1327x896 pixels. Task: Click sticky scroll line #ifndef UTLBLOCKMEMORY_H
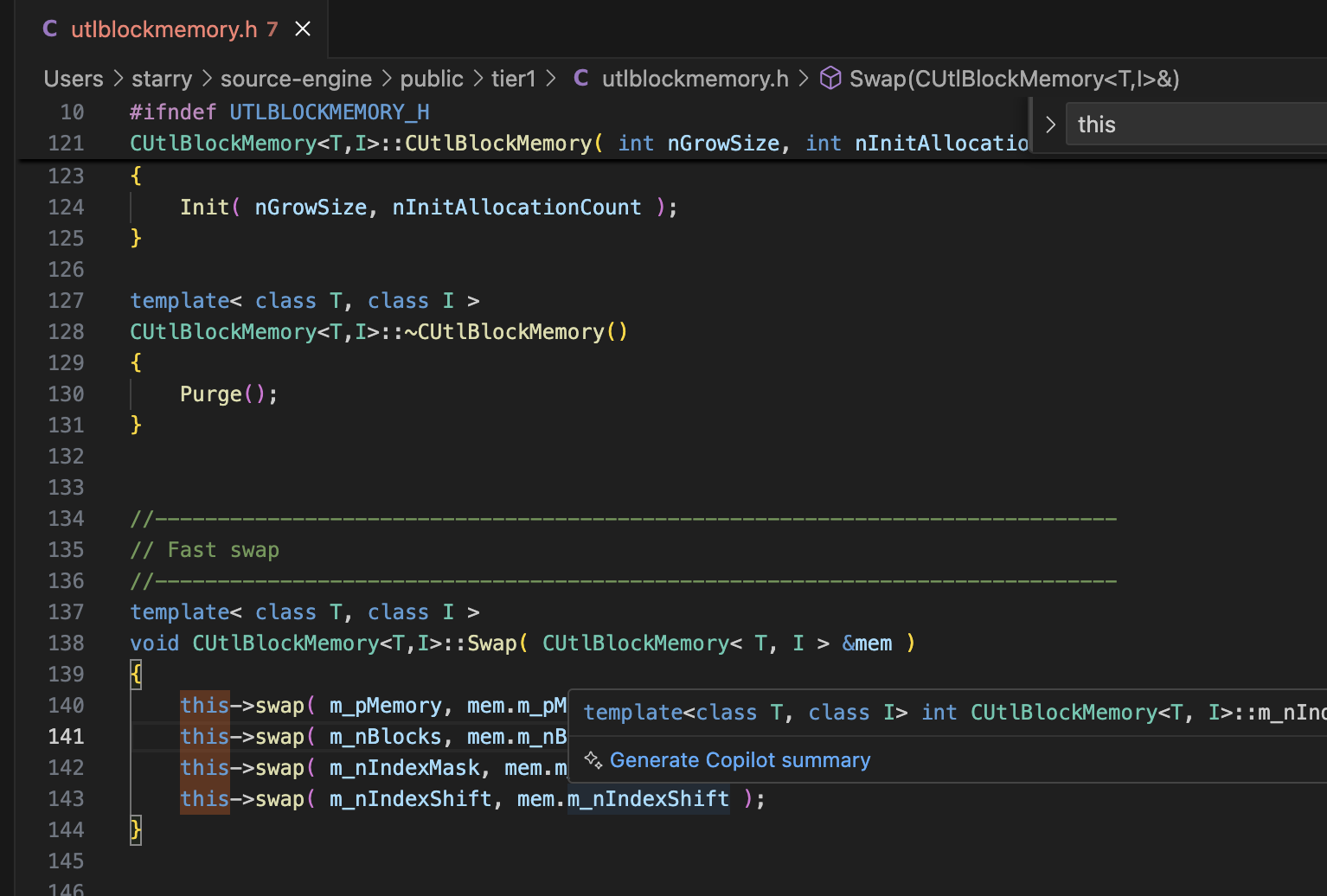point(279,112)
